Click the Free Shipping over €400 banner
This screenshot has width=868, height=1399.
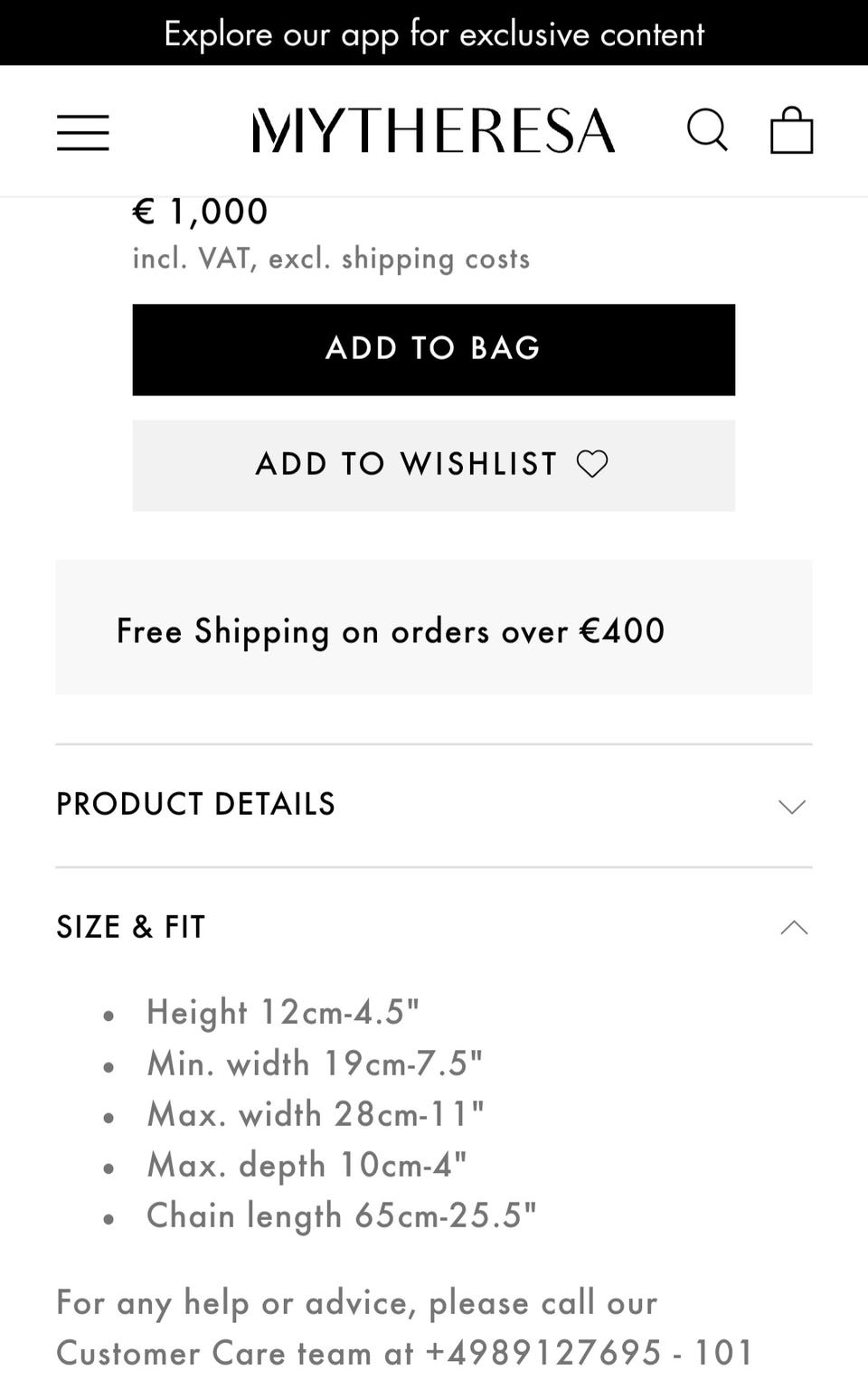(x=391, y=630)
